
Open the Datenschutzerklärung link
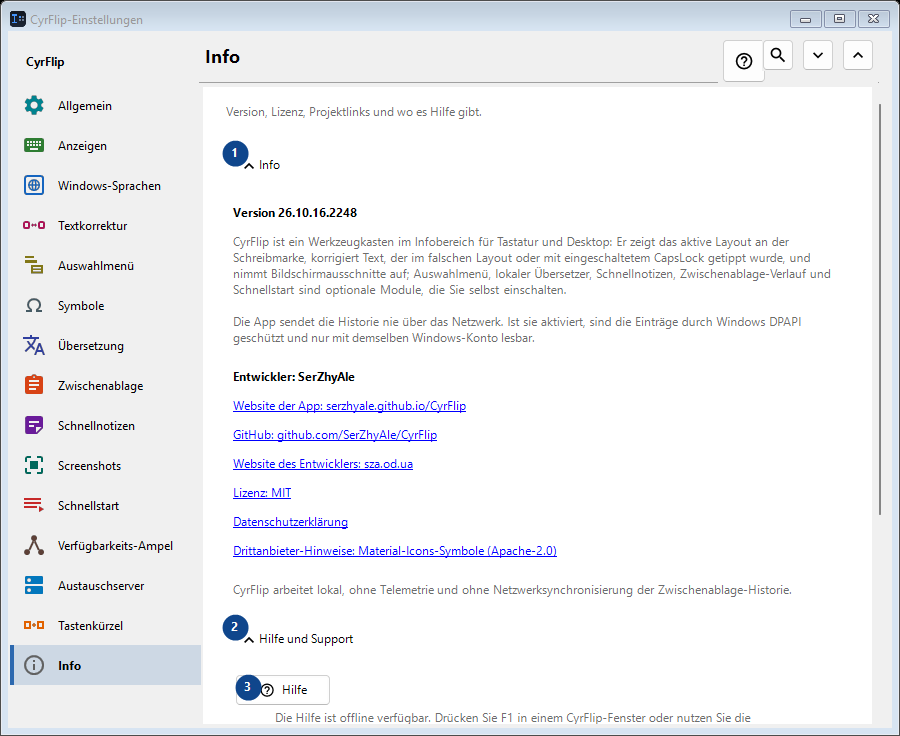[290, 522]
